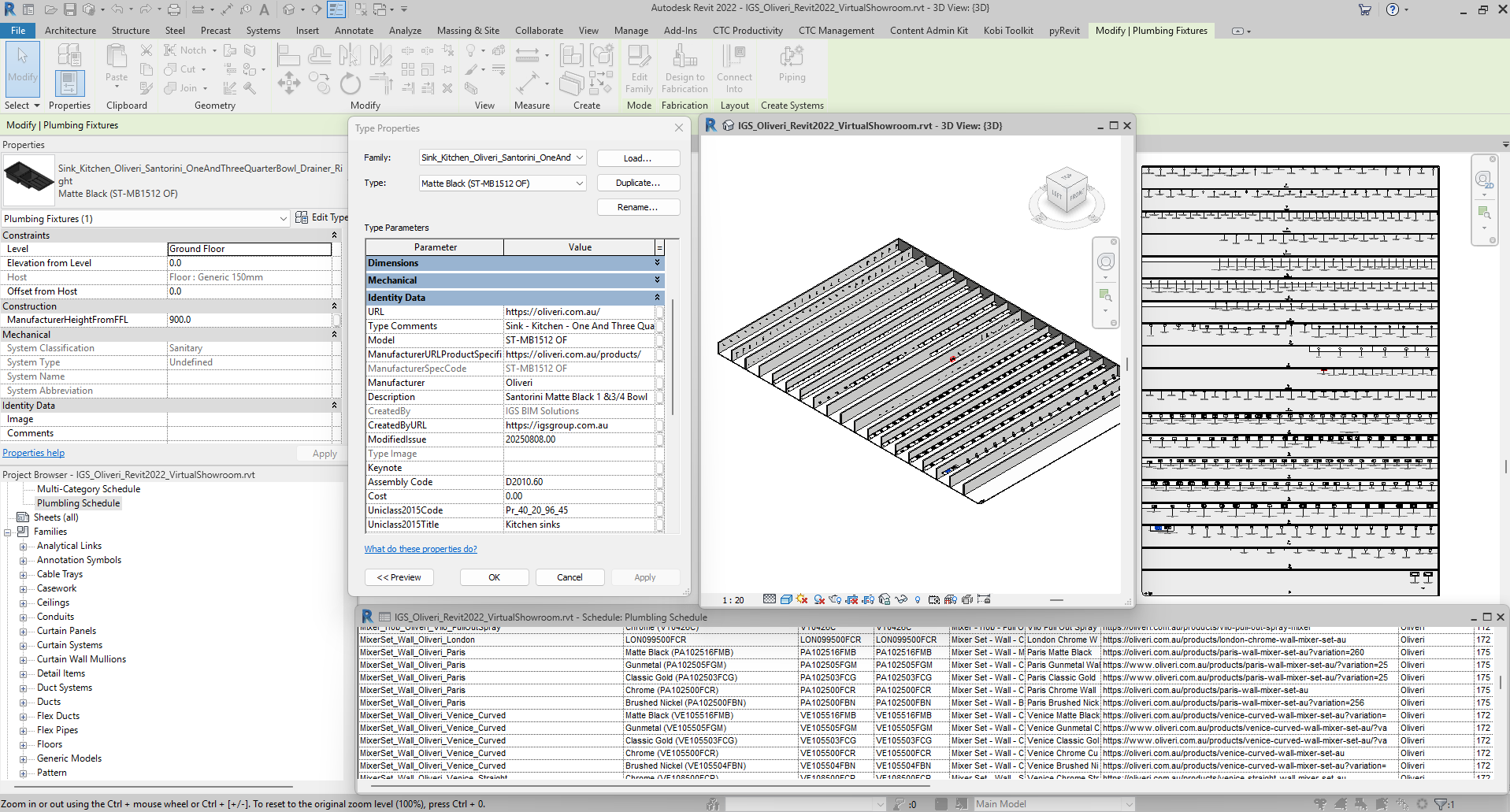Collapse the Identity Data group in Type Properties
1510x812 pixels.
click(657, 298)
